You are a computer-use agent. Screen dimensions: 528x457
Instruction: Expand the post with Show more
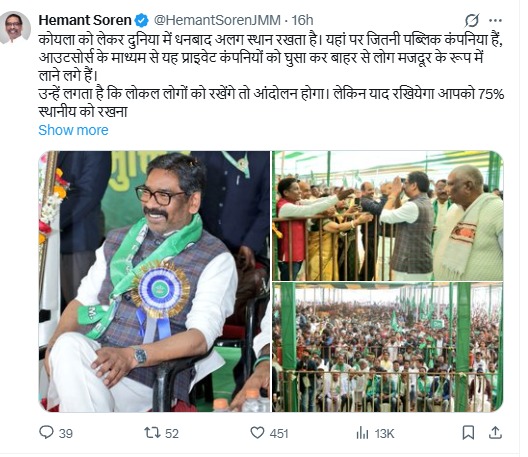coord(73,130)
